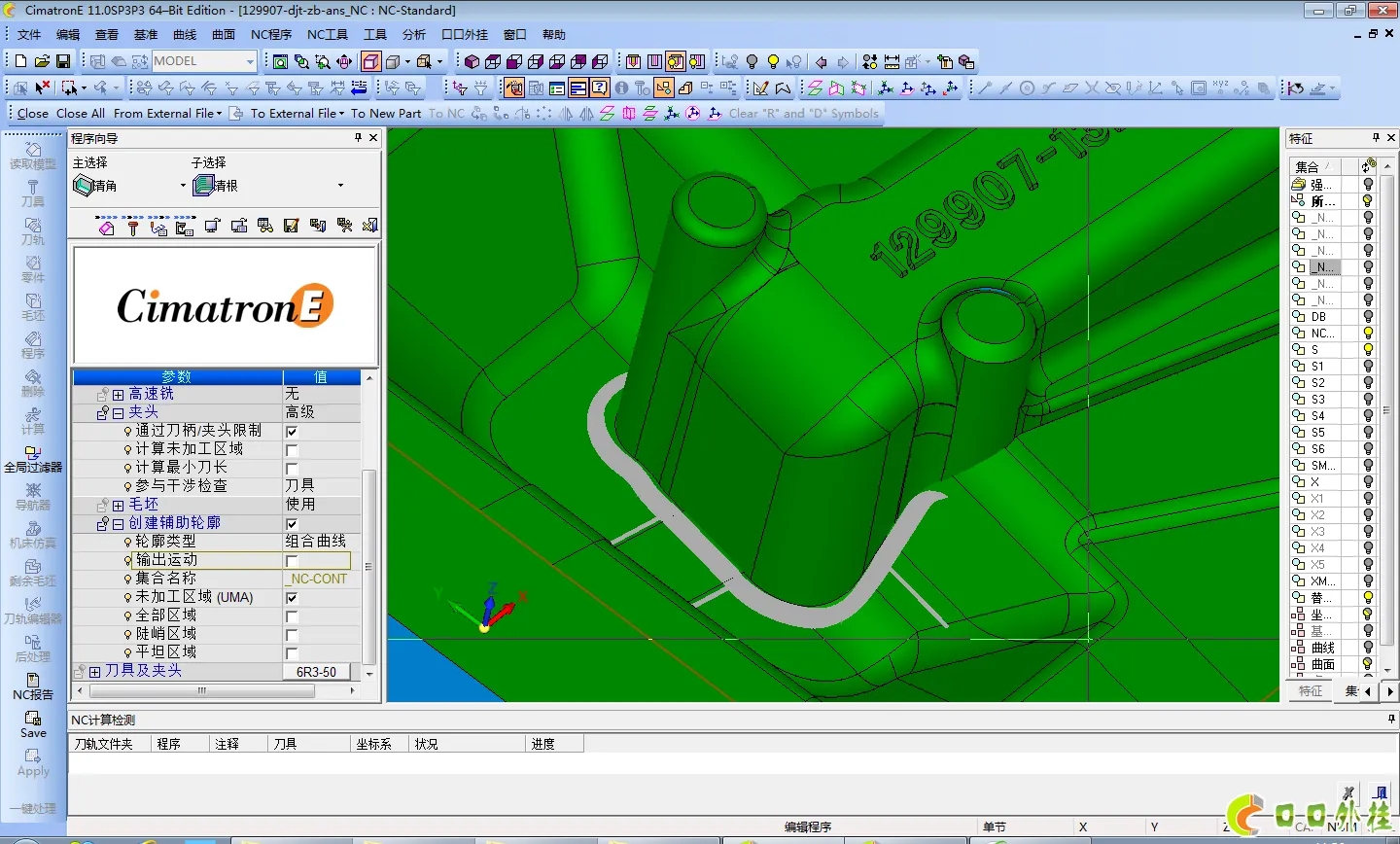The width and height of the screenshot is (1400, 844).
Task: Click the parameter panel horizontal scrollbar
Action: point(202,691)
